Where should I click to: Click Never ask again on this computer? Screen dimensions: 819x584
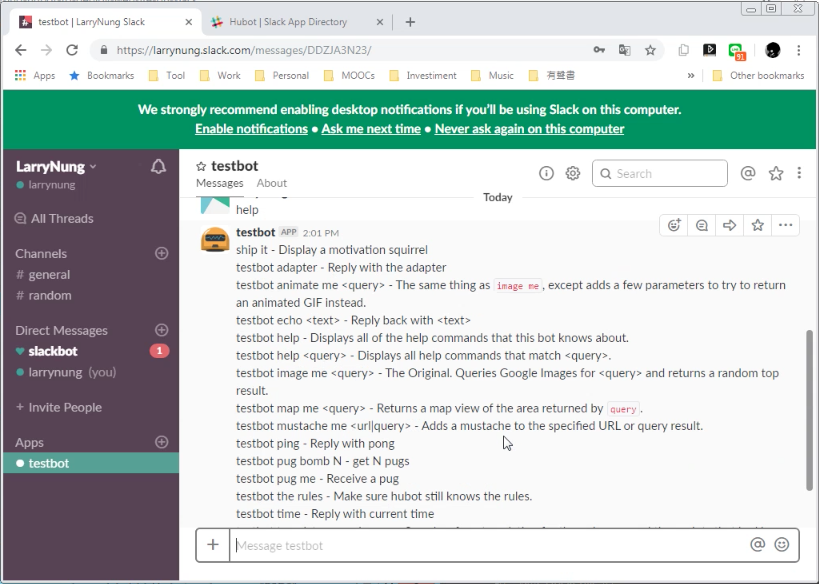(529, 129)
